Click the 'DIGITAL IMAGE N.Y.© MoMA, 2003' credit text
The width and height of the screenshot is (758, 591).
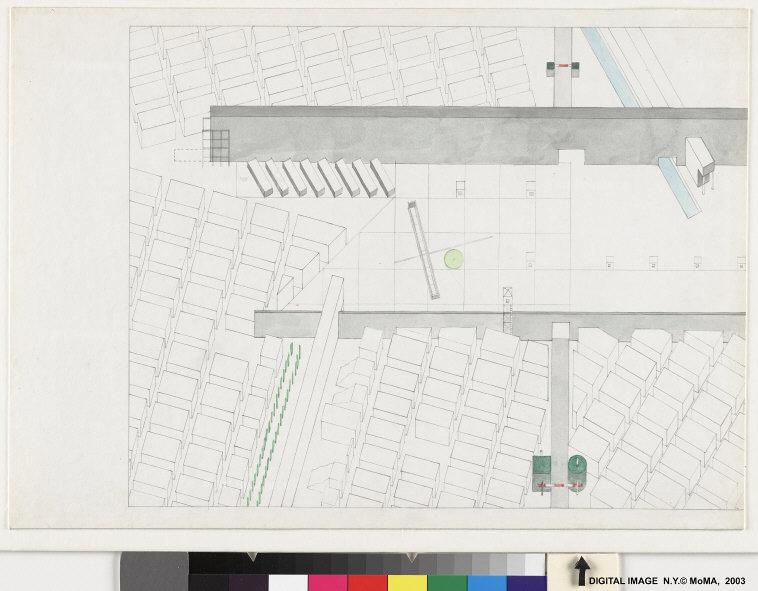[x=667, y=581]
